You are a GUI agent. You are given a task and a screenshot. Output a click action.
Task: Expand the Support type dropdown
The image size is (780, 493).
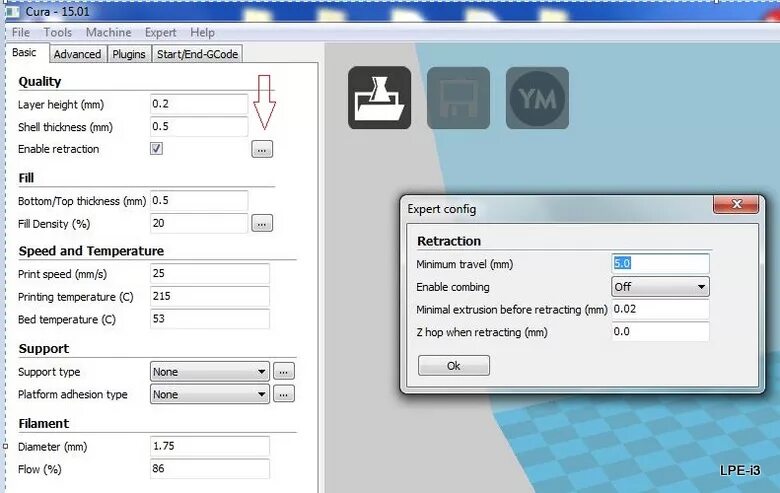[x=209, y=372]
